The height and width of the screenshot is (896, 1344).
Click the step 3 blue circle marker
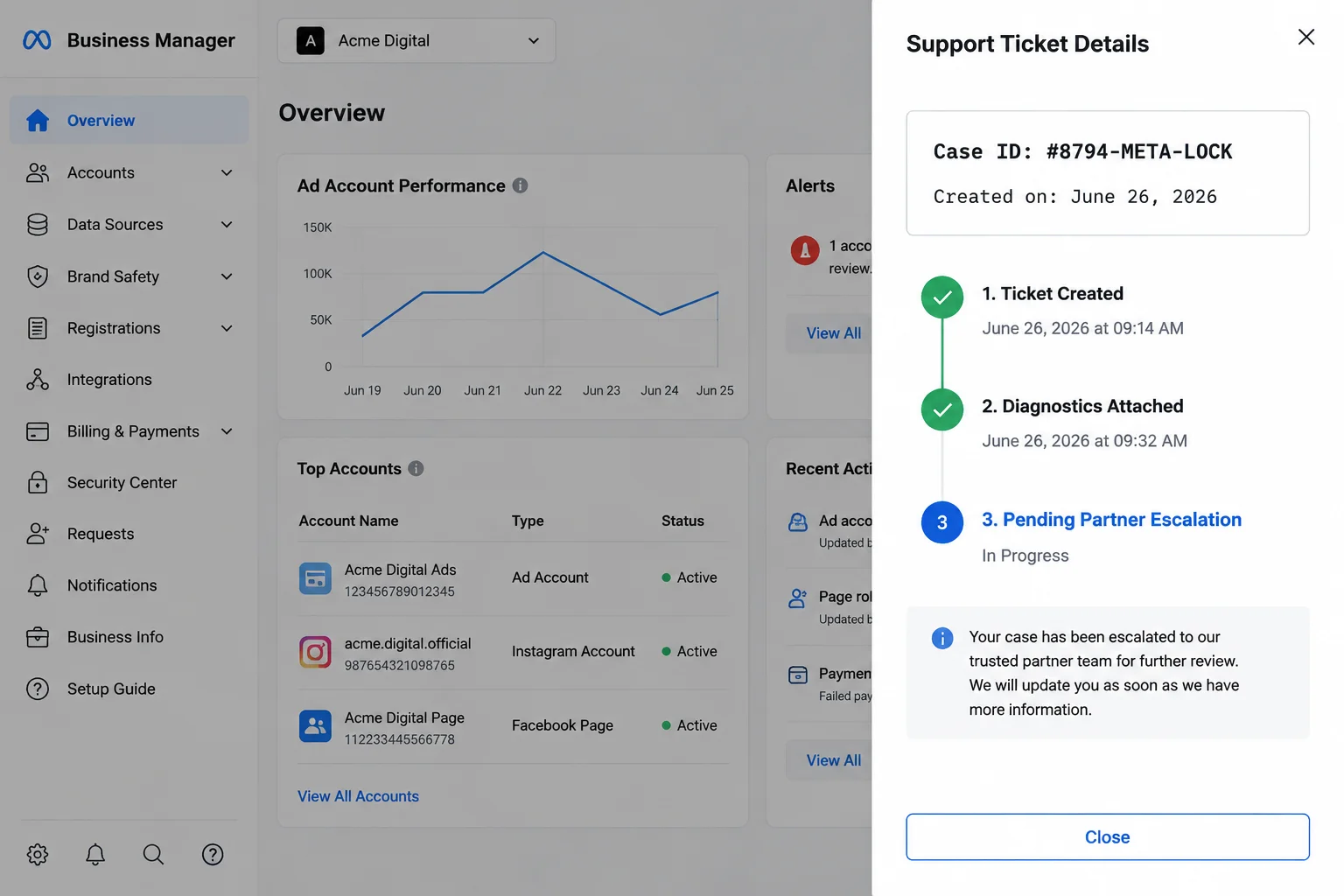click(x=942, y=522)
